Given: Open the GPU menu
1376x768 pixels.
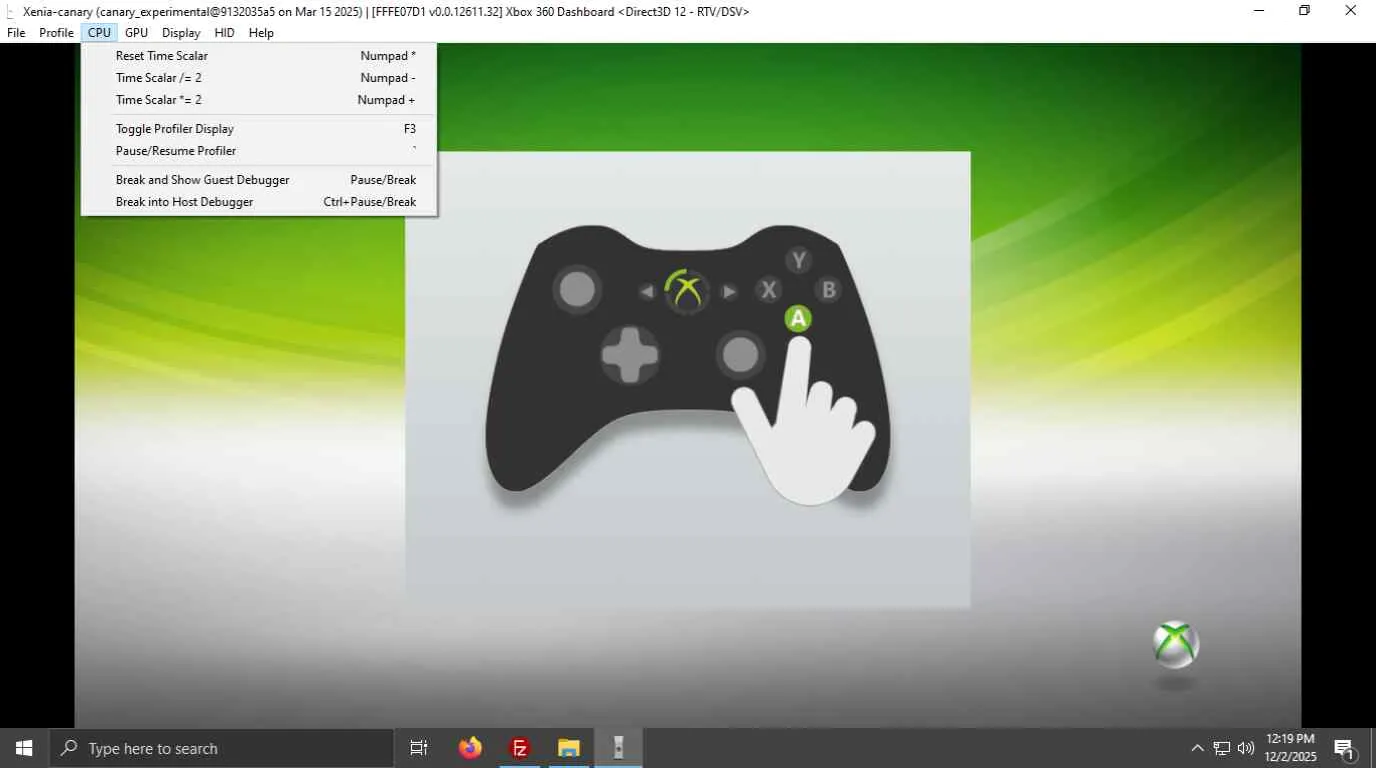Looking at the screenshot, I should point(136,33).
